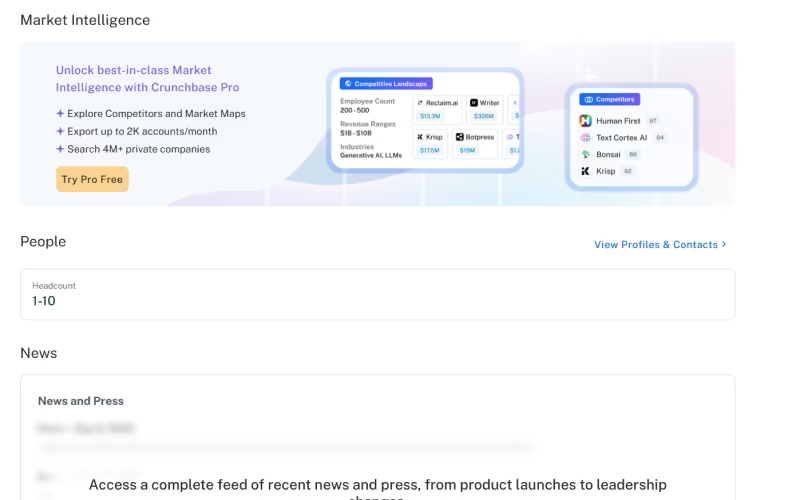The width and height of the screenshot is (800, 500).
Task: Click the Bonsai logo icon
Action: (x=585, y=154)
